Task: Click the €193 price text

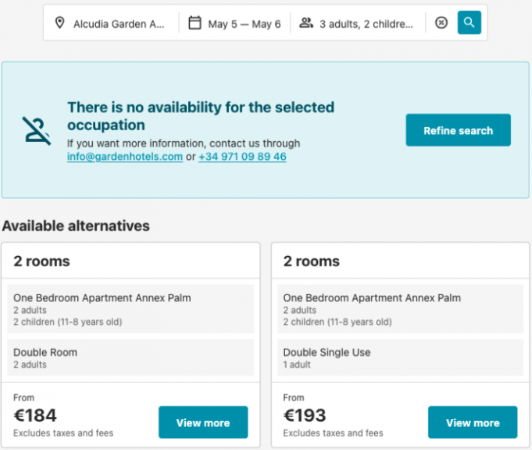Action: click(305, 415)
